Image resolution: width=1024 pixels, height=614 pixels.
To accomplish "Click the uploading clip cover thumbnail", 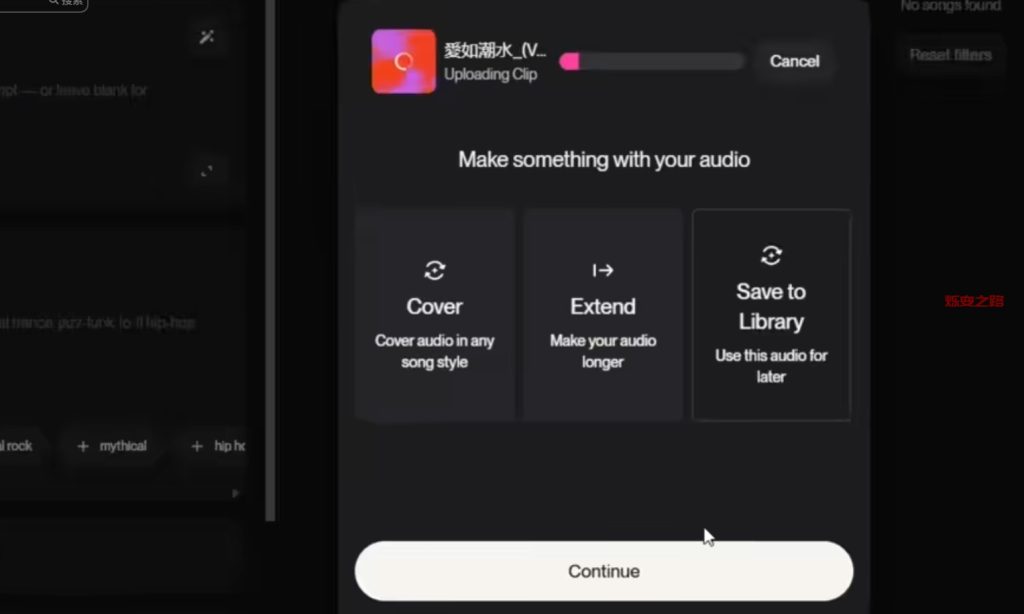I will [x=404, y=61].
